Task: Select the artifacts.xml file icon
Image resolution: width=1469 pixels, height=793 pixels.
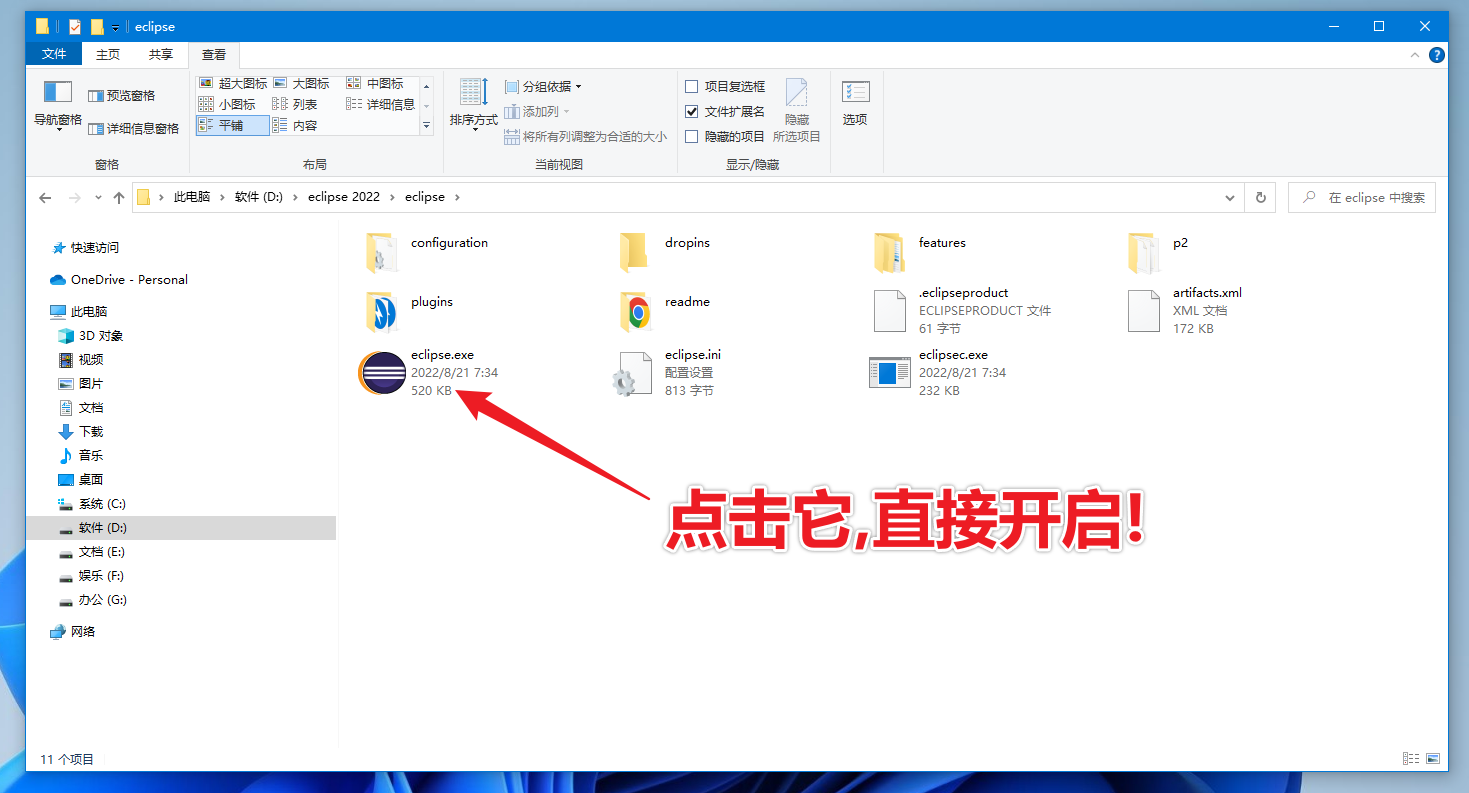Action: pyautogui.click(x=1143, y=311)
